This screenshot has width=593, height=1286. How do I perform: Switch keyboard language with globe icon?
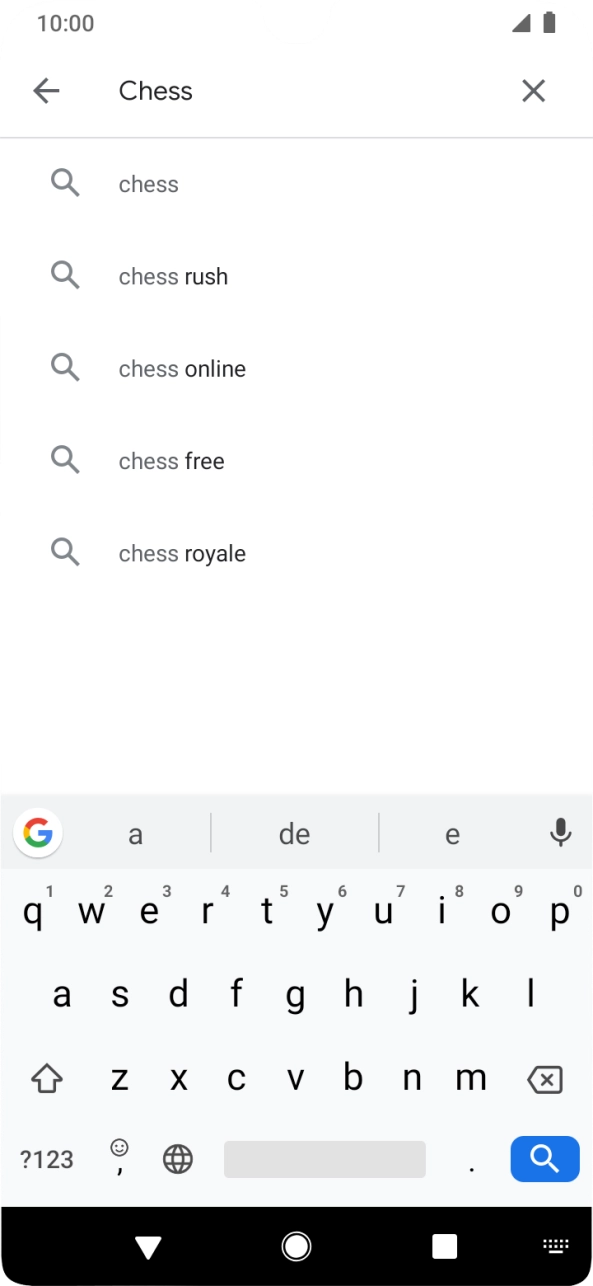point(177,1158)
